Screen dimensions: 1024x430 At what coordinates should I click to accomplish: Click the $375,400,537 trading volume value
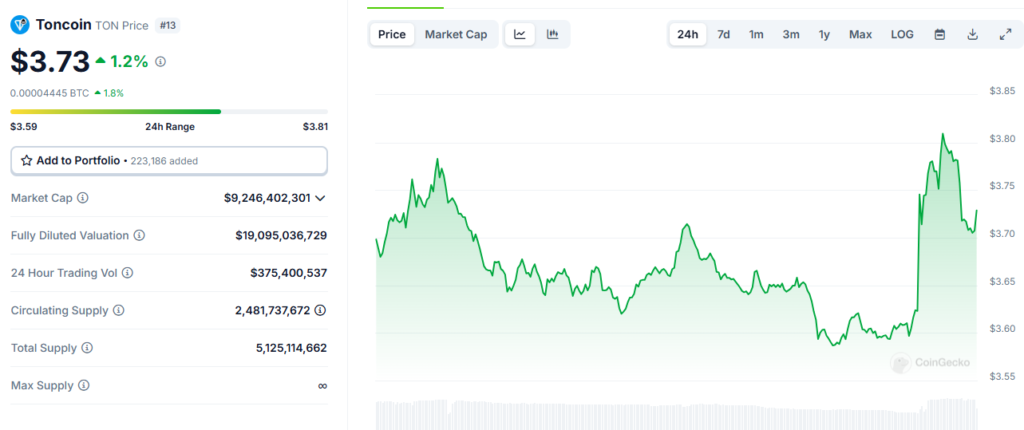(x=289, y=273)
